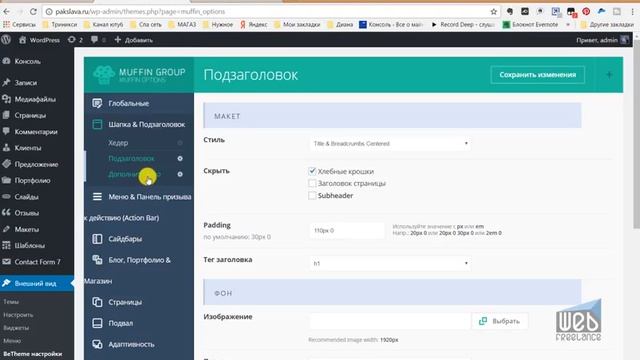
Task: Open the Pinterest extension icon
Action: click(586, 11)
